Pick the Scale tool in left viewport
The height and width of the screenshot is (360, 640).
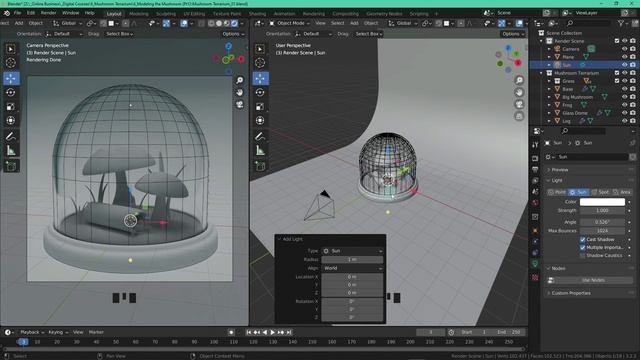point(11,107)
